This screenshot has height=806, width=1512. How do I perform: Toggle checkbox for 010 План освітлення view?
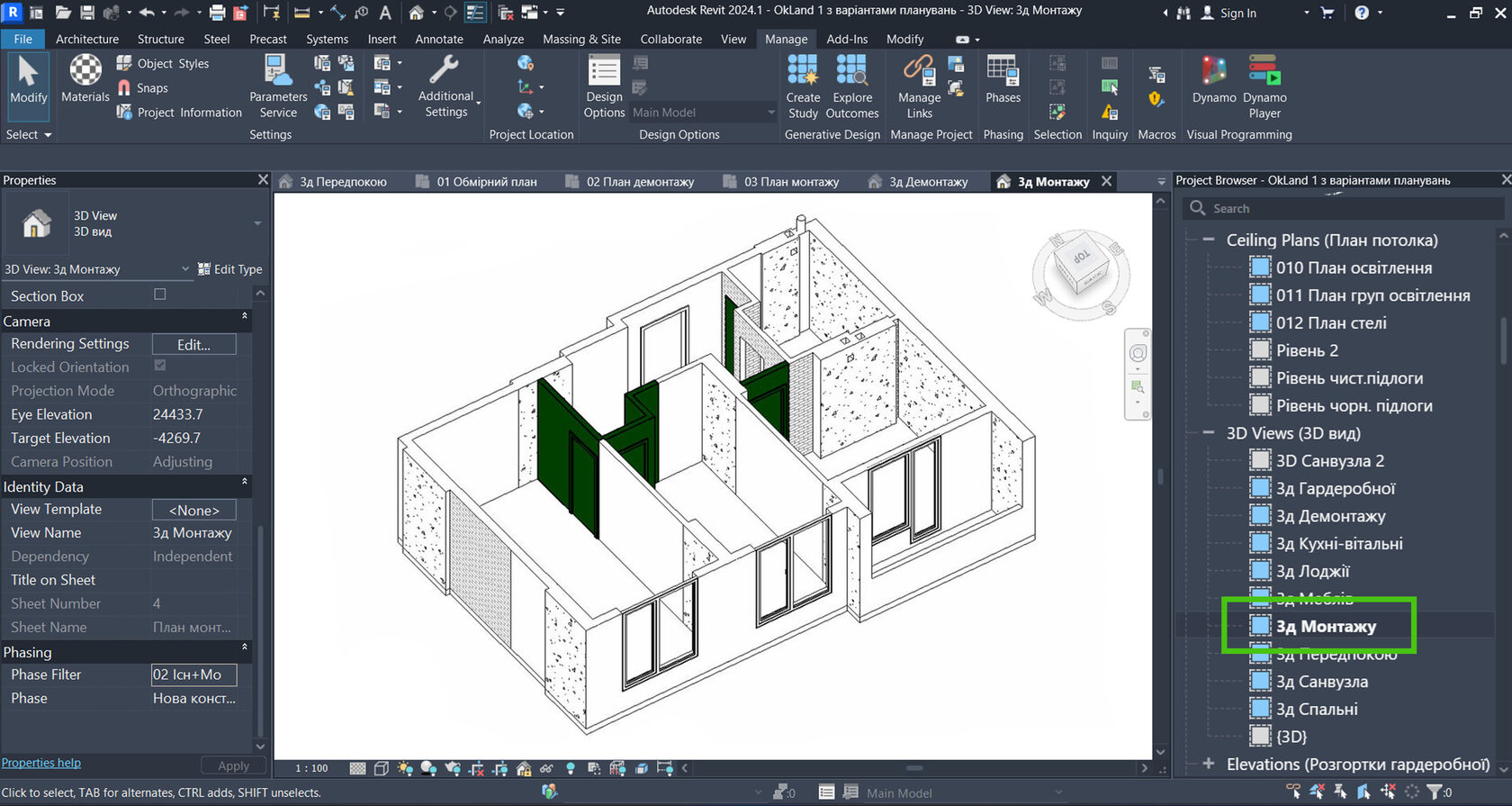[1260, 267]
